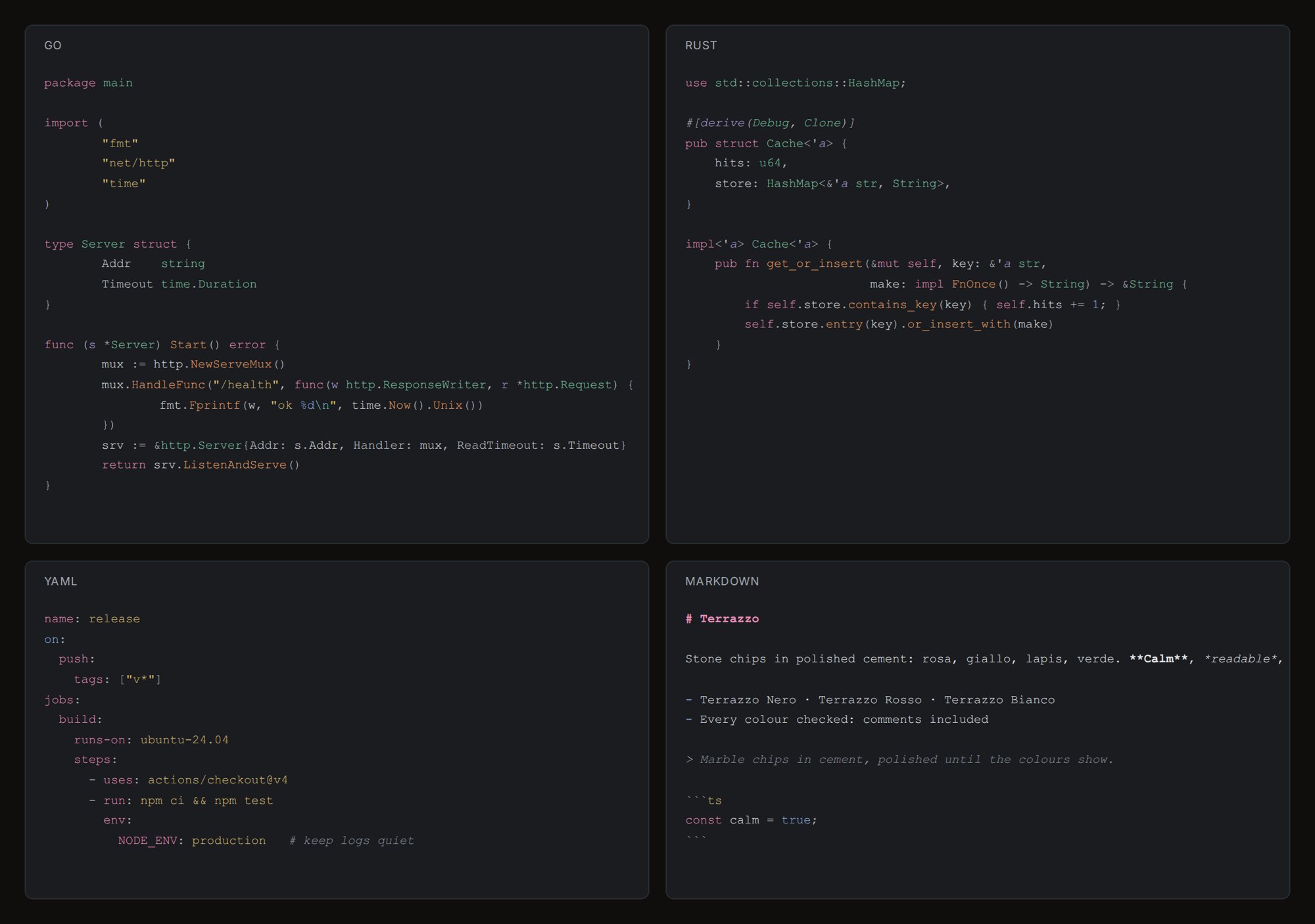Viewport: 1315px width, 924px height.
Task: Click the RUST panel heading
Action: [x=701, y=45]
